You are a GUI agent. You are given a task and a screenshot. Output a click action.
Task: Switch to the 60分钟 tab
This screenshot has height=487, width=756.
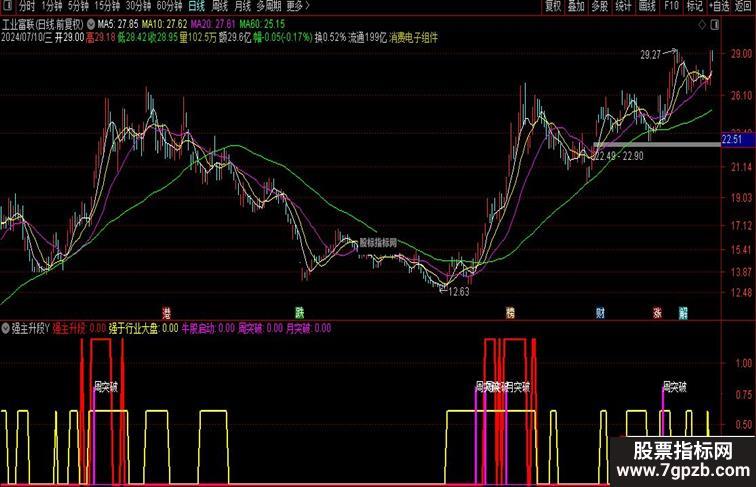[x=169, y=6]
